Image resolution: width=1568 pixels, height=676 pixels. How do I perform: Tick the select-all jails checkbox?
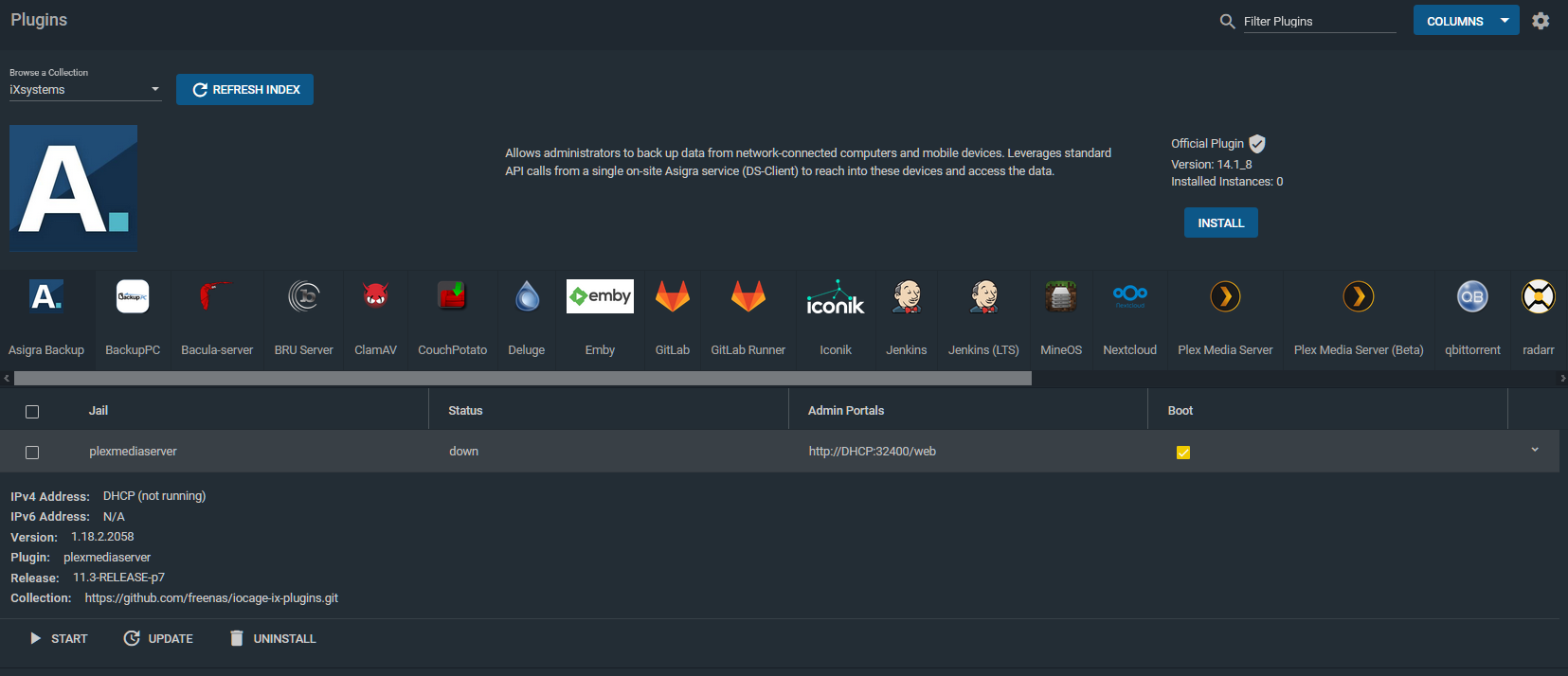[32, 412]
